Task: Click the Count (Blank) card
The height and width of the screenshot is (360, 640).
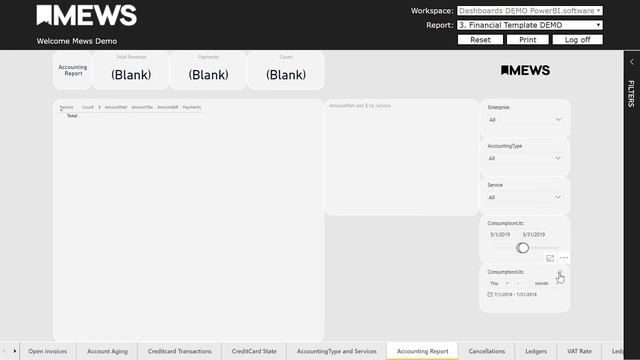Action: [286, 70]
